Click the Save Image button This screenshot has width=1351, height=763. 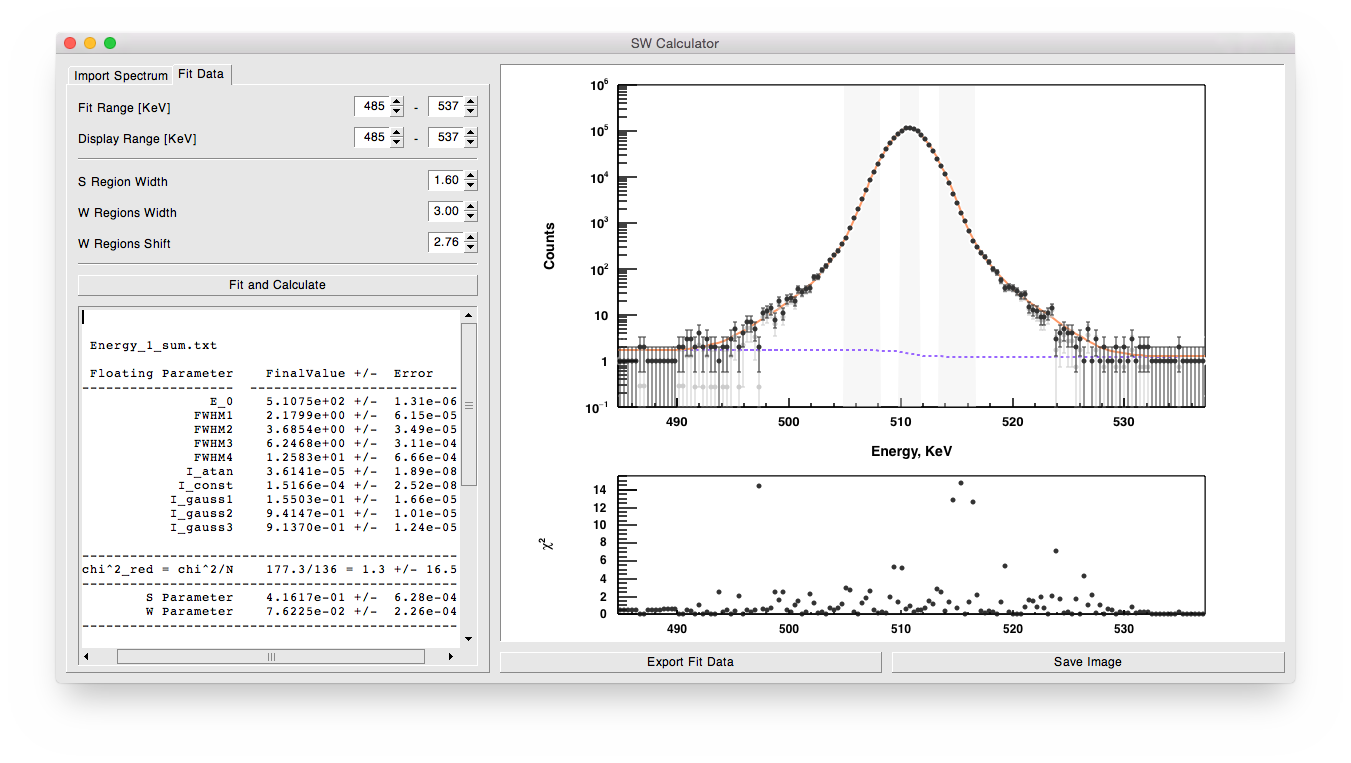[x=1087, y=662]
